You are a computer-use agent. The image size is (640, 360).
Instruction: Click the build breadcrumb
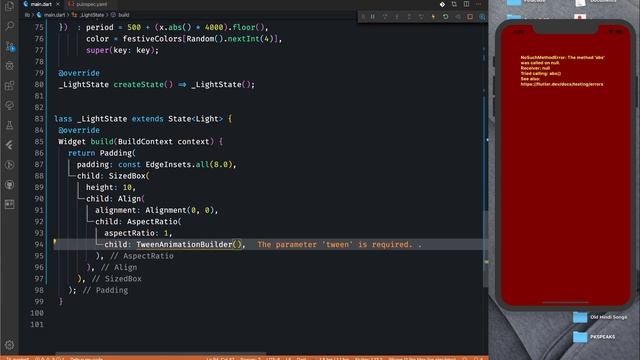pyautogui.click(x=123, y=15)
